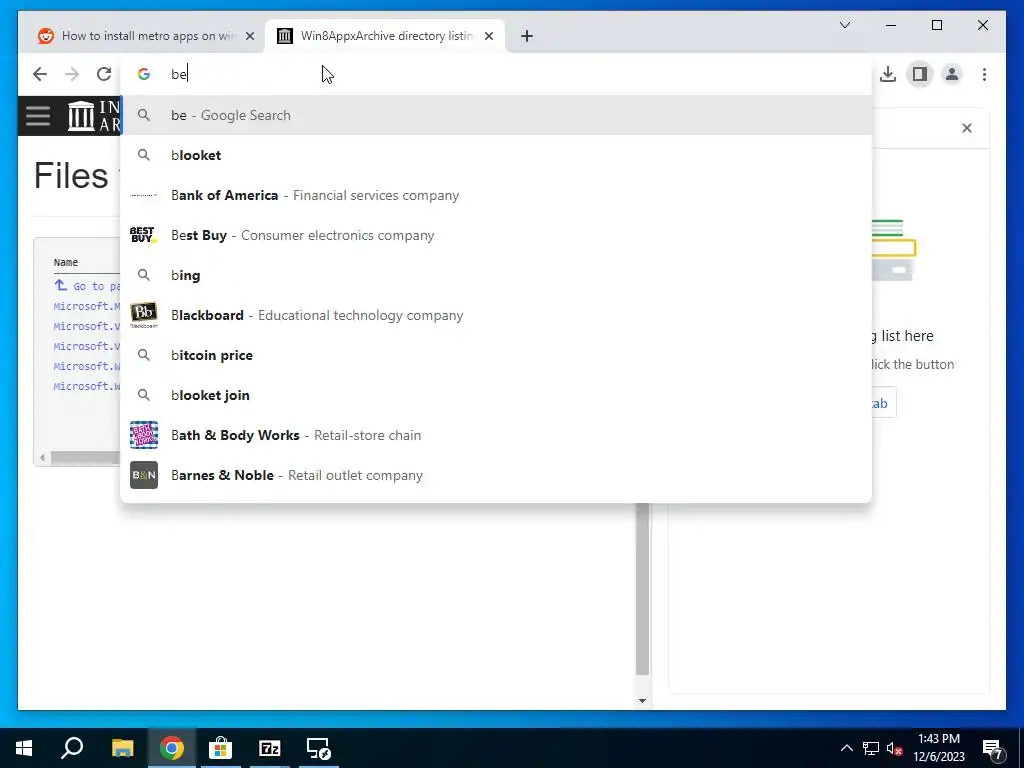Image resolution: width=1024 pixels, height=768 pixels.
Task: Open the tab search chevron
Action: [844, 25]
